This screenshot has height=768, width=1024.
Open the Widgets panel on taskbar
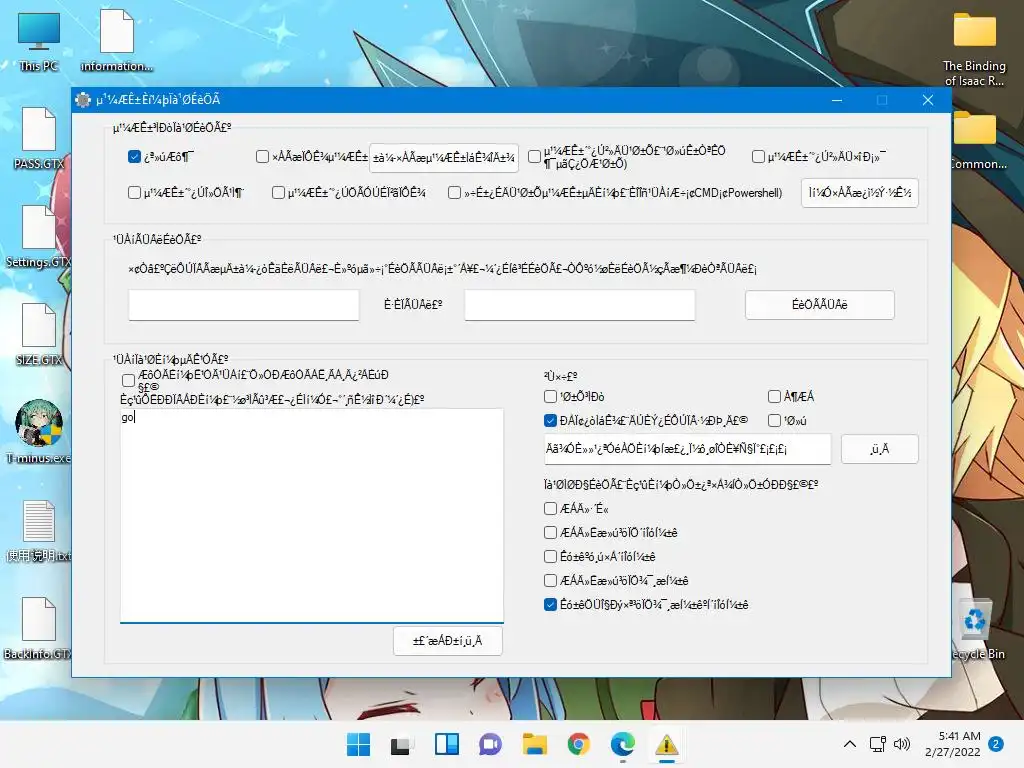click(447, 744)
